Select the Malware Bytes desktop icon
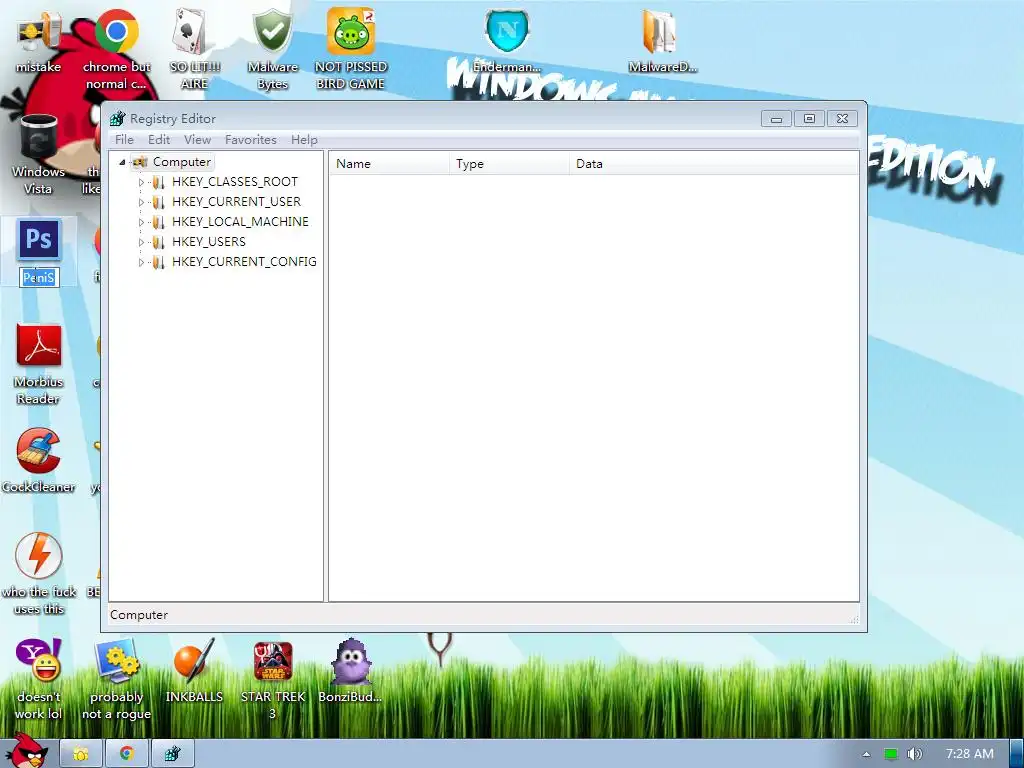This screenshot has height=768, width=1024. (272, 50)
